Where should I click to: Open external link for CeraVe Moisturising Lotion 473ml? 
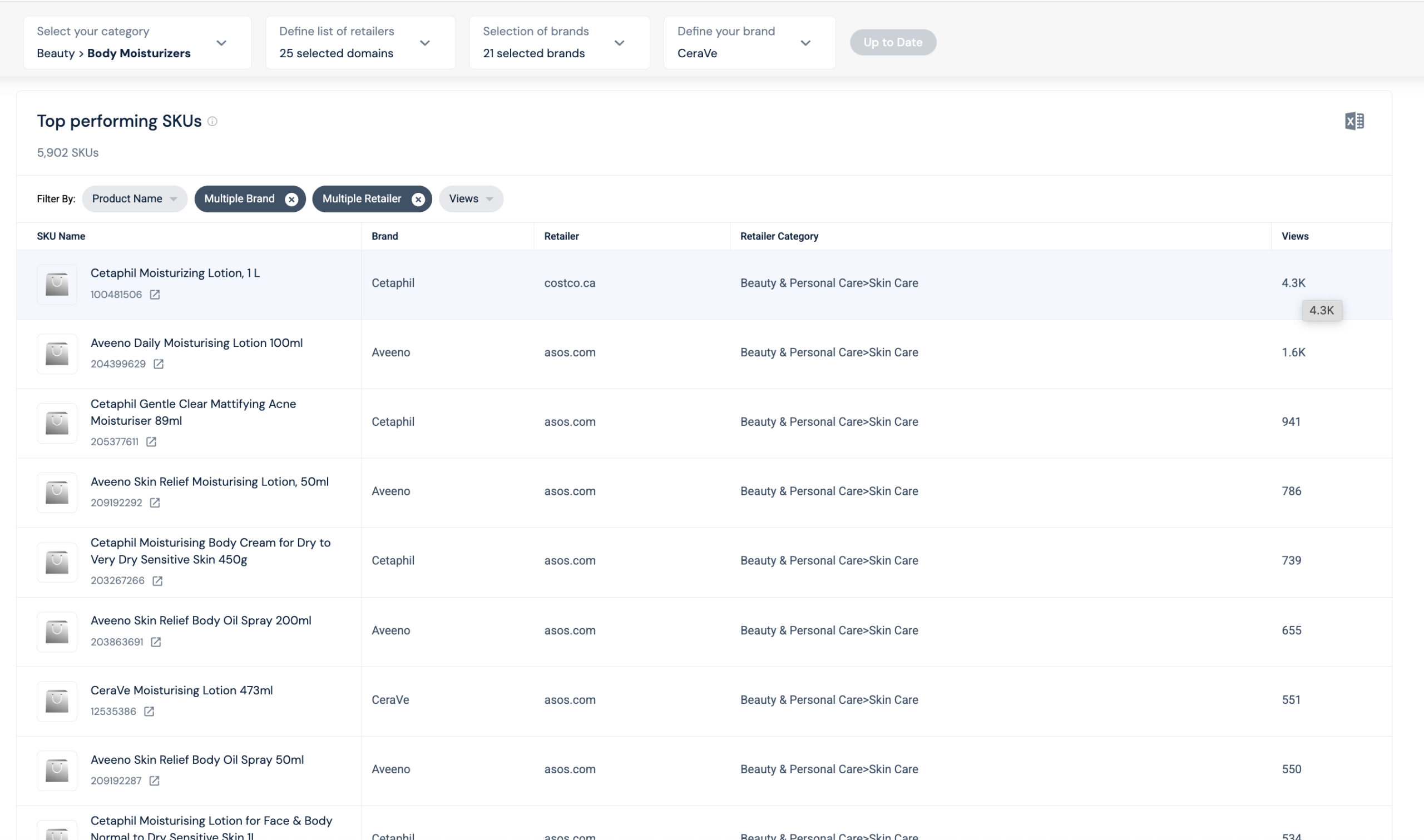[x=149, y=712]
